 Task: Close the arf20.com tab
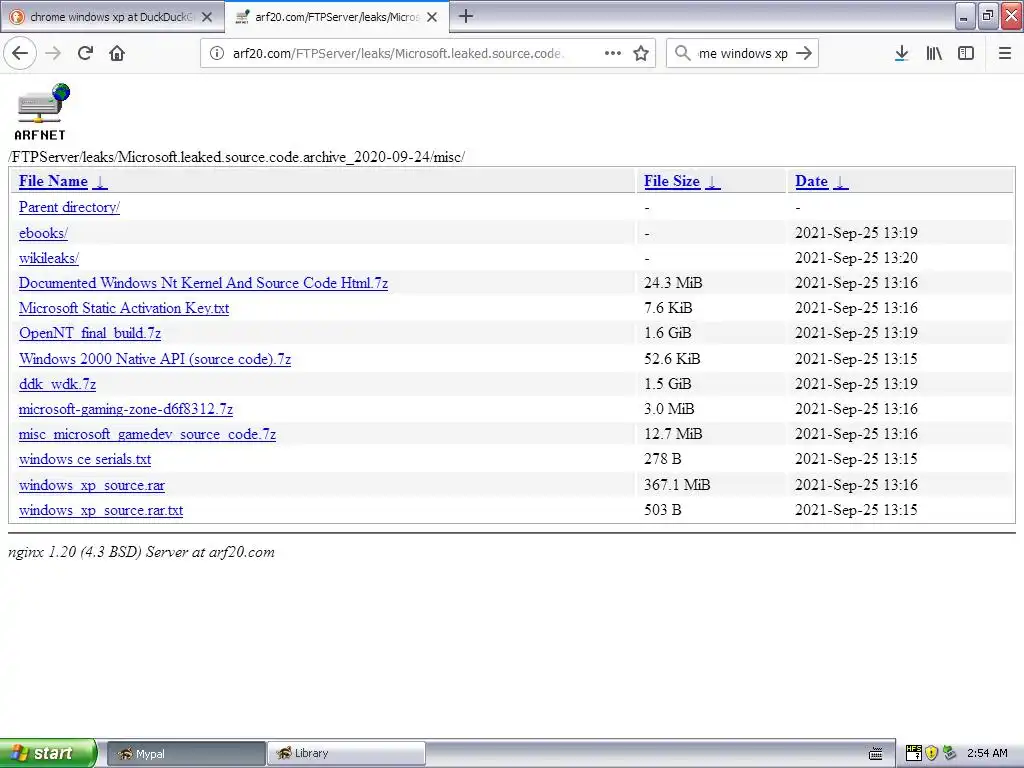pos(432,17)
